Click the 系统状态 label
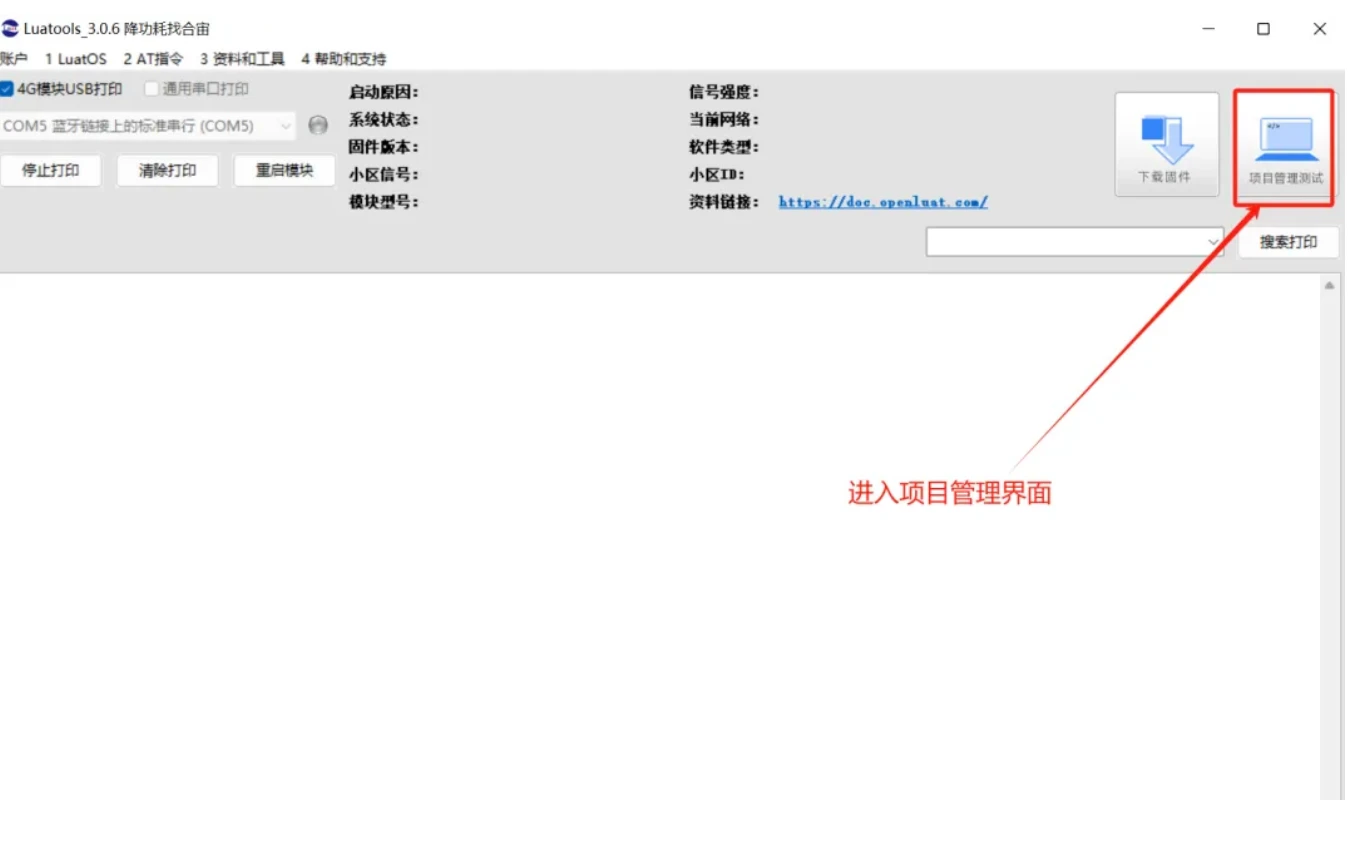The image size is (1360, 868). pos(383,120)
